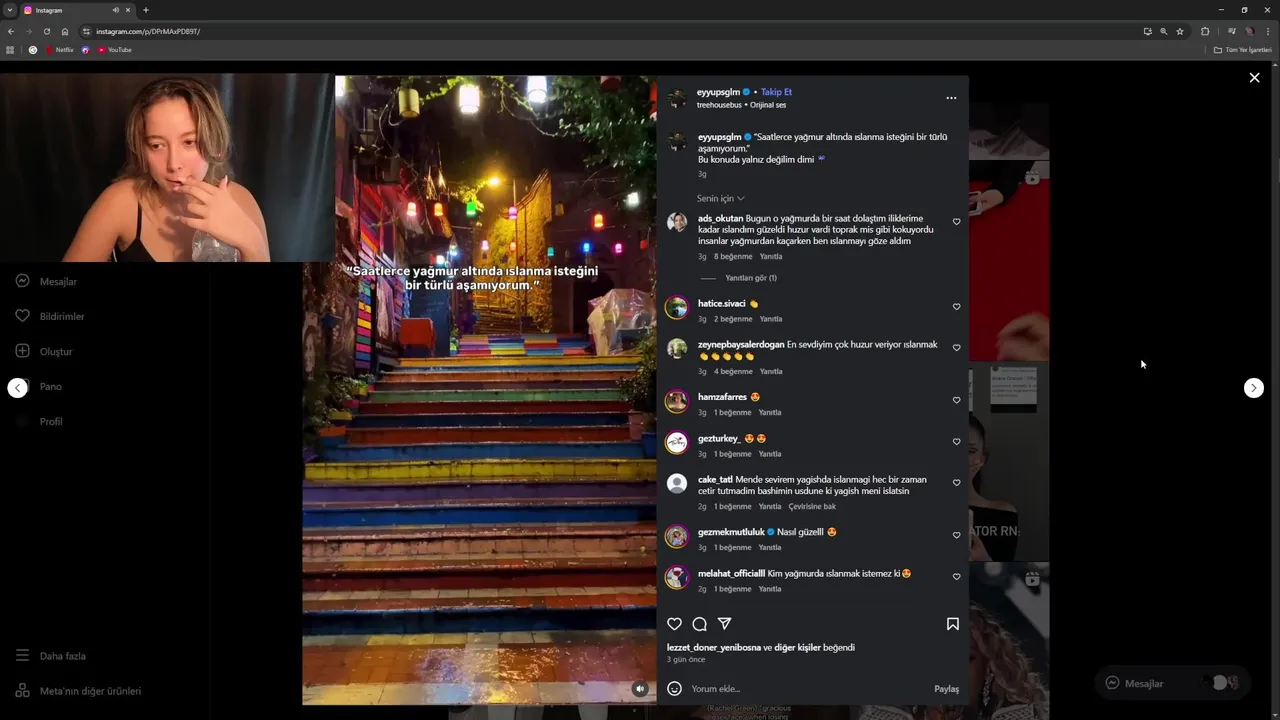Screen dimensions: 1280x720
Task: Reply to ads_okutan's comment with Yanıtla
Action: 771,257
